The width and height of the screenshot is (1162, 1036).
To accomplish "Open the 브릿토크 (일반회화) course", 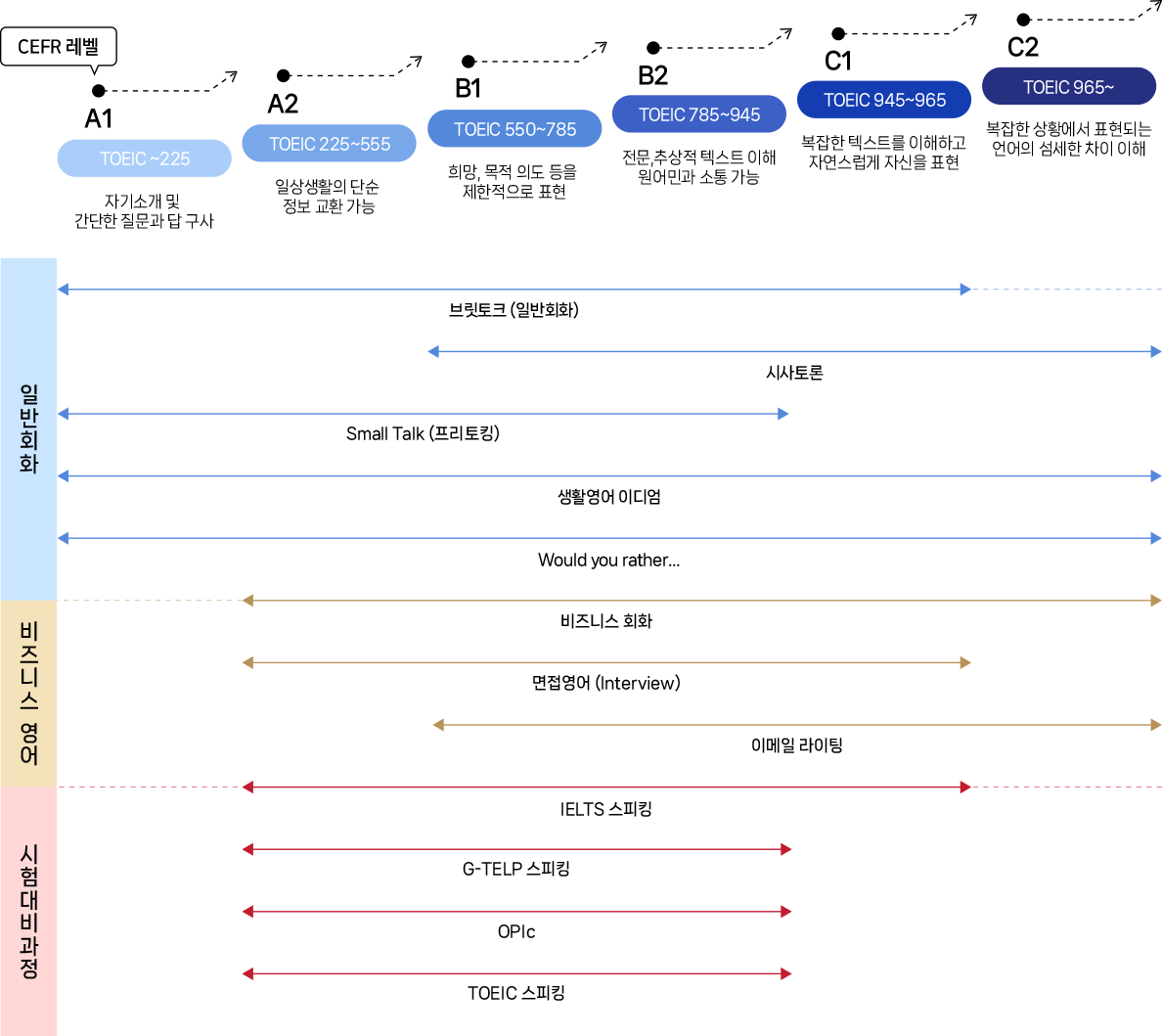I will 514,310.
